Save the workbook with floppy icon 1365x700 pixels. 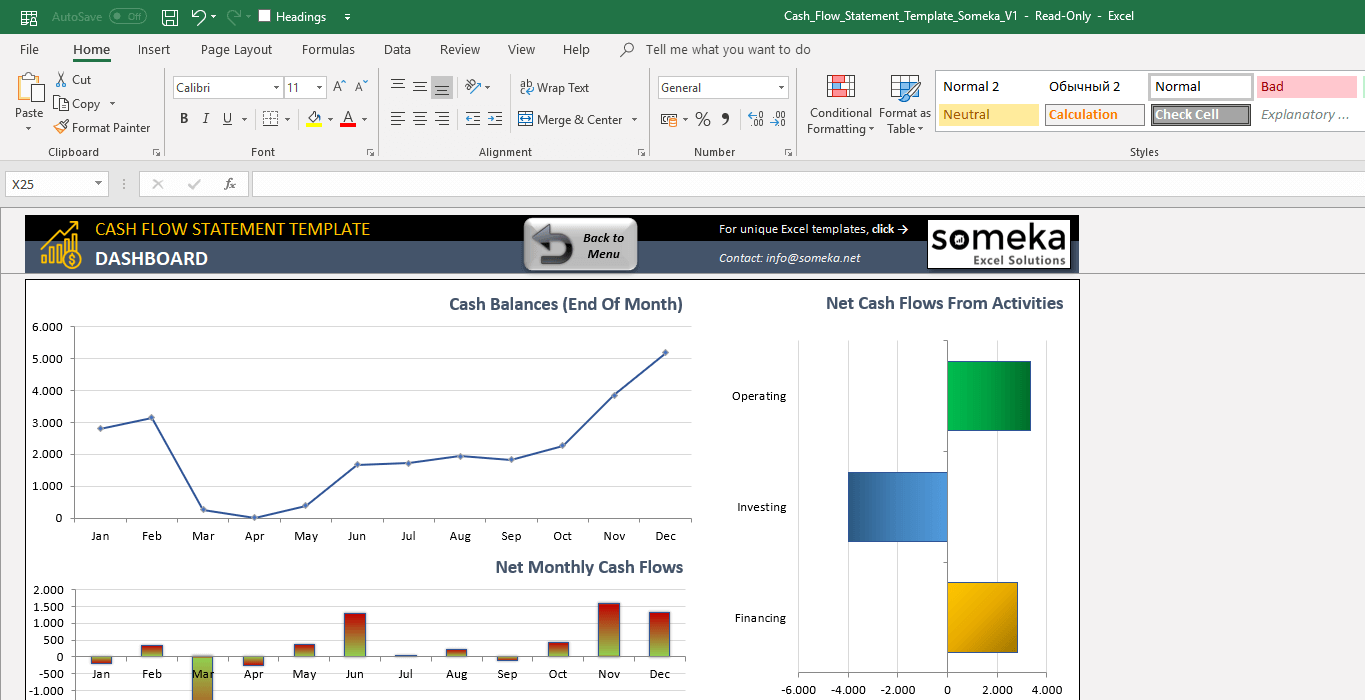pos(170,17)
